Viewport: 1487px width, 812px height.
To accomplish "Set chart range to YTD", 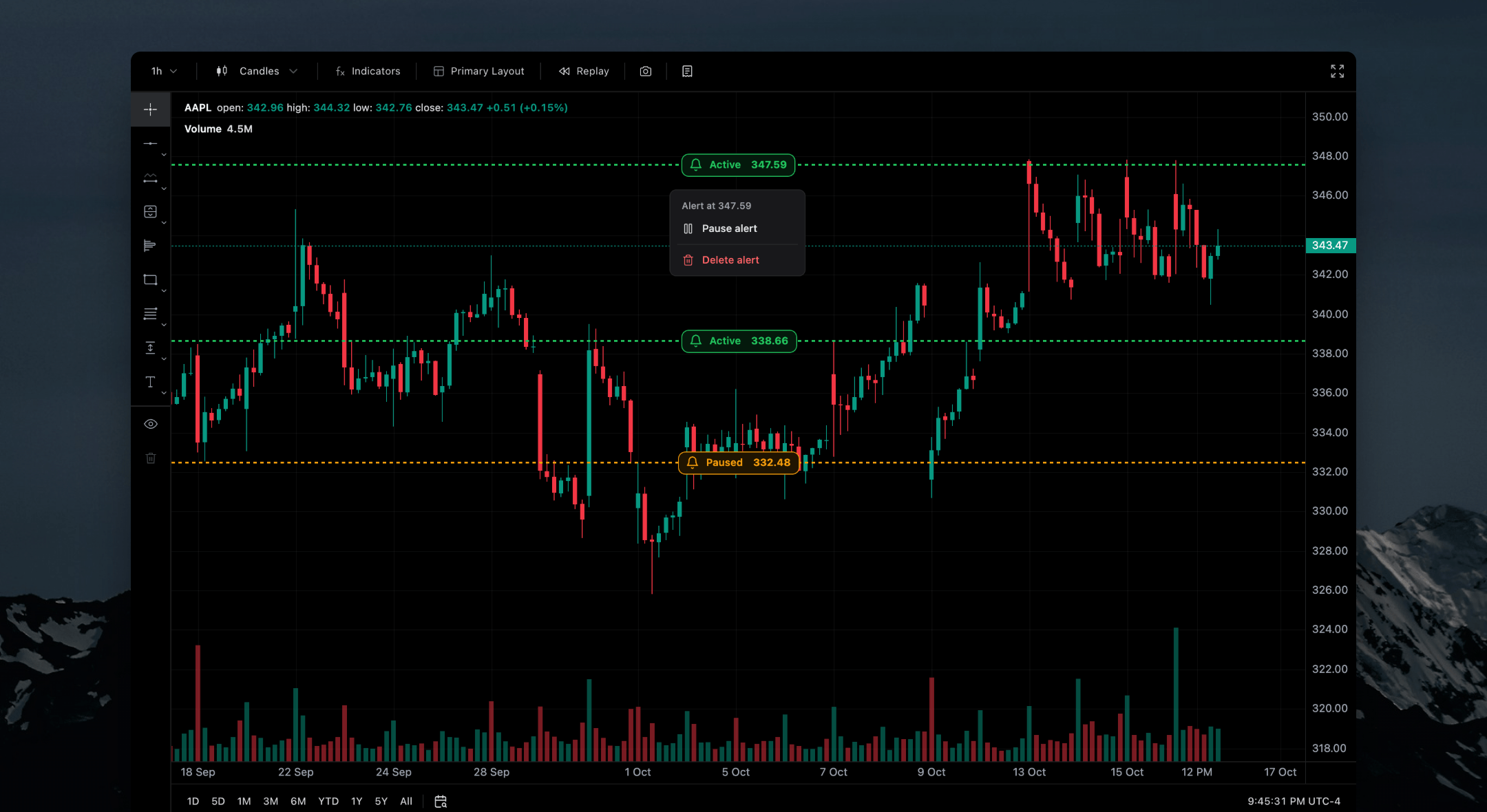I will click(x=328, y=802).
